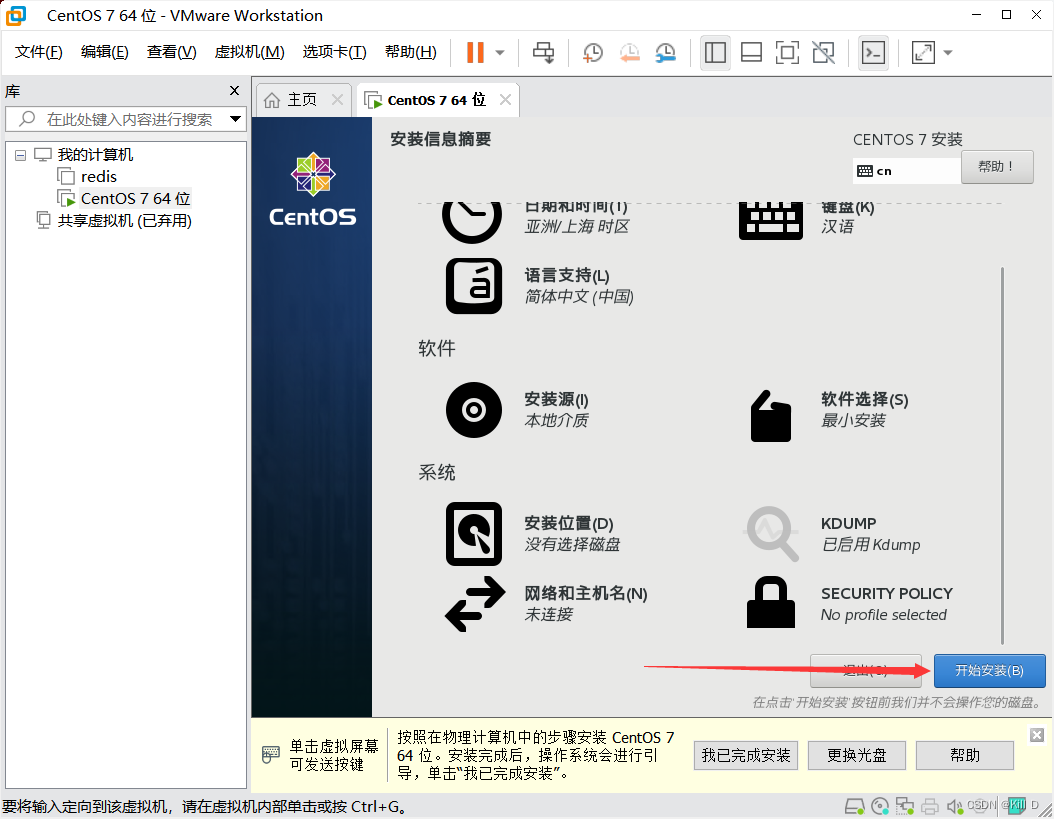Switch to full screen mode

point(785,52)
